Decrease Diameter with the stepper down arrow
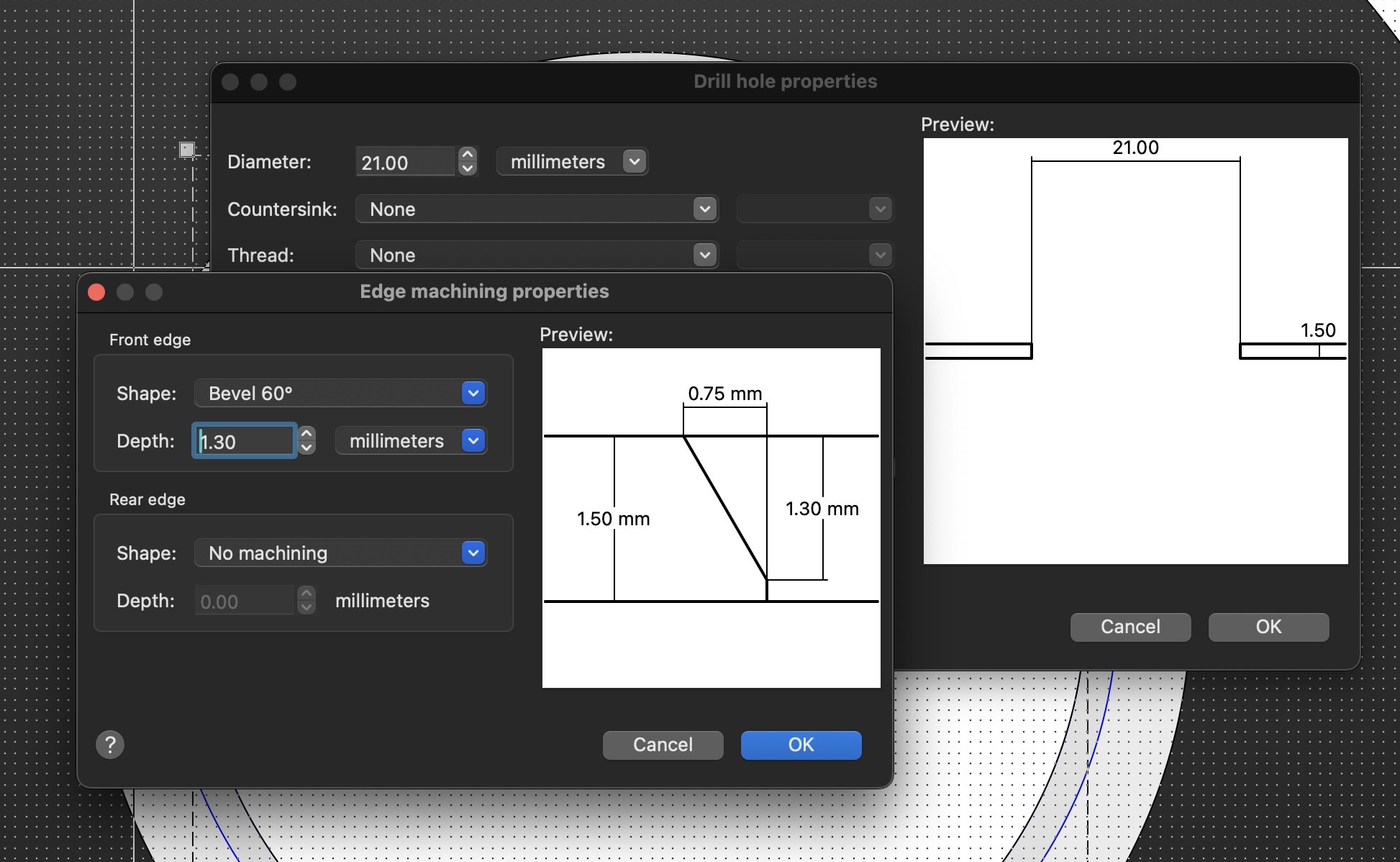 tap(468, 169)
